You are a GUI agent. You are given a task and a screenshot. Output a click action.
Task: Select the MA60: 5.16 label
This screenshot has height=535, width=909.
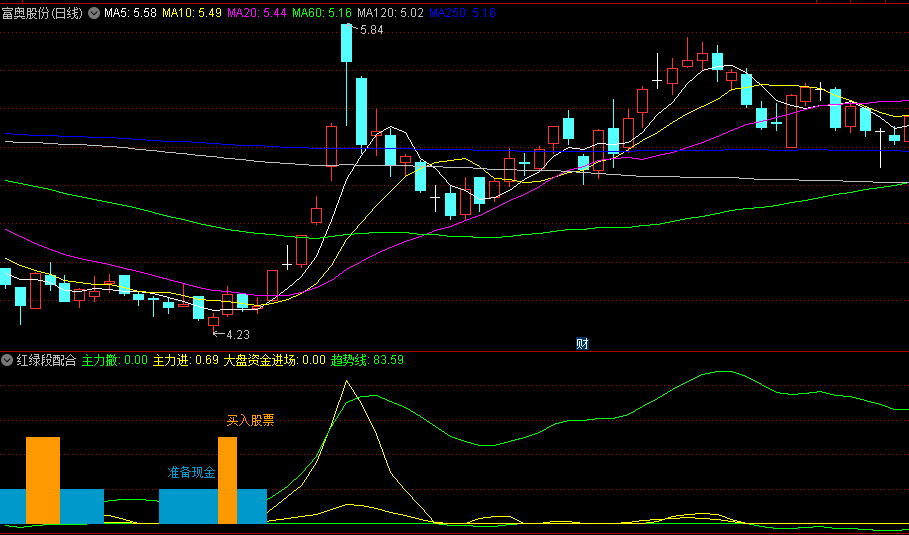(x=322, y=12)
